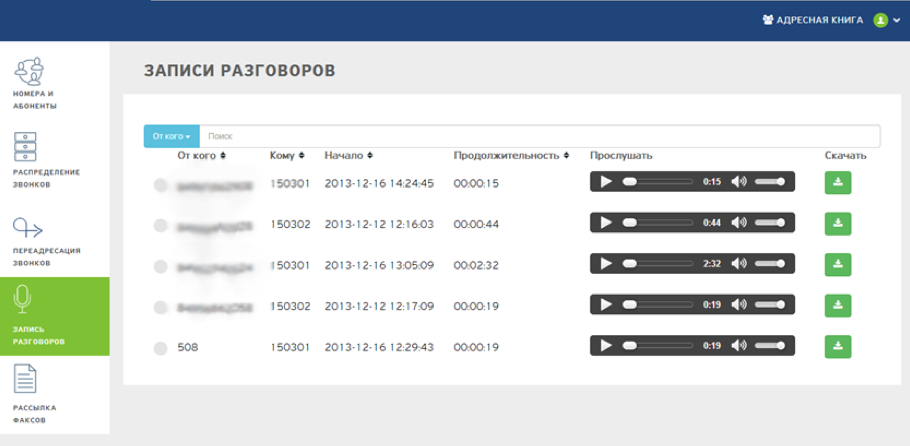Open Рассылка факсов document icon
The image size is (910, 446).
click(25, 379)
